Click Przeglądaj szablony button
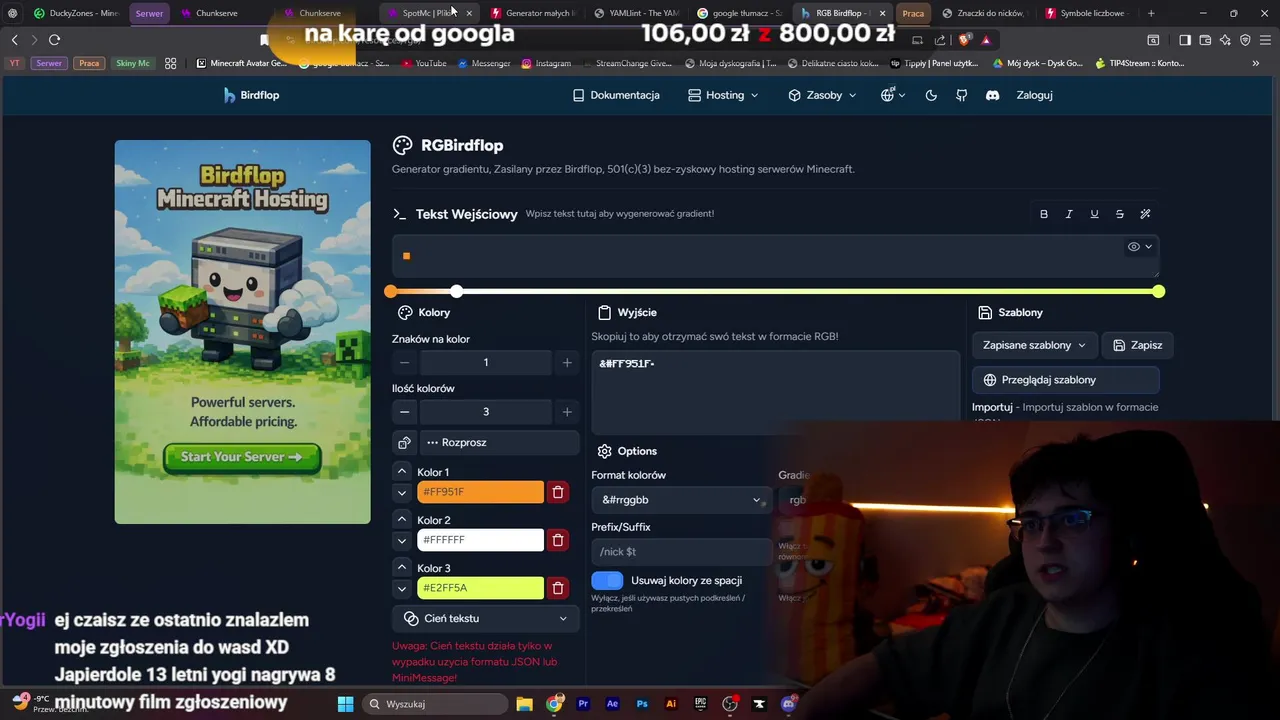This screenshot has width=1280, height=720. click(1065, 380)
